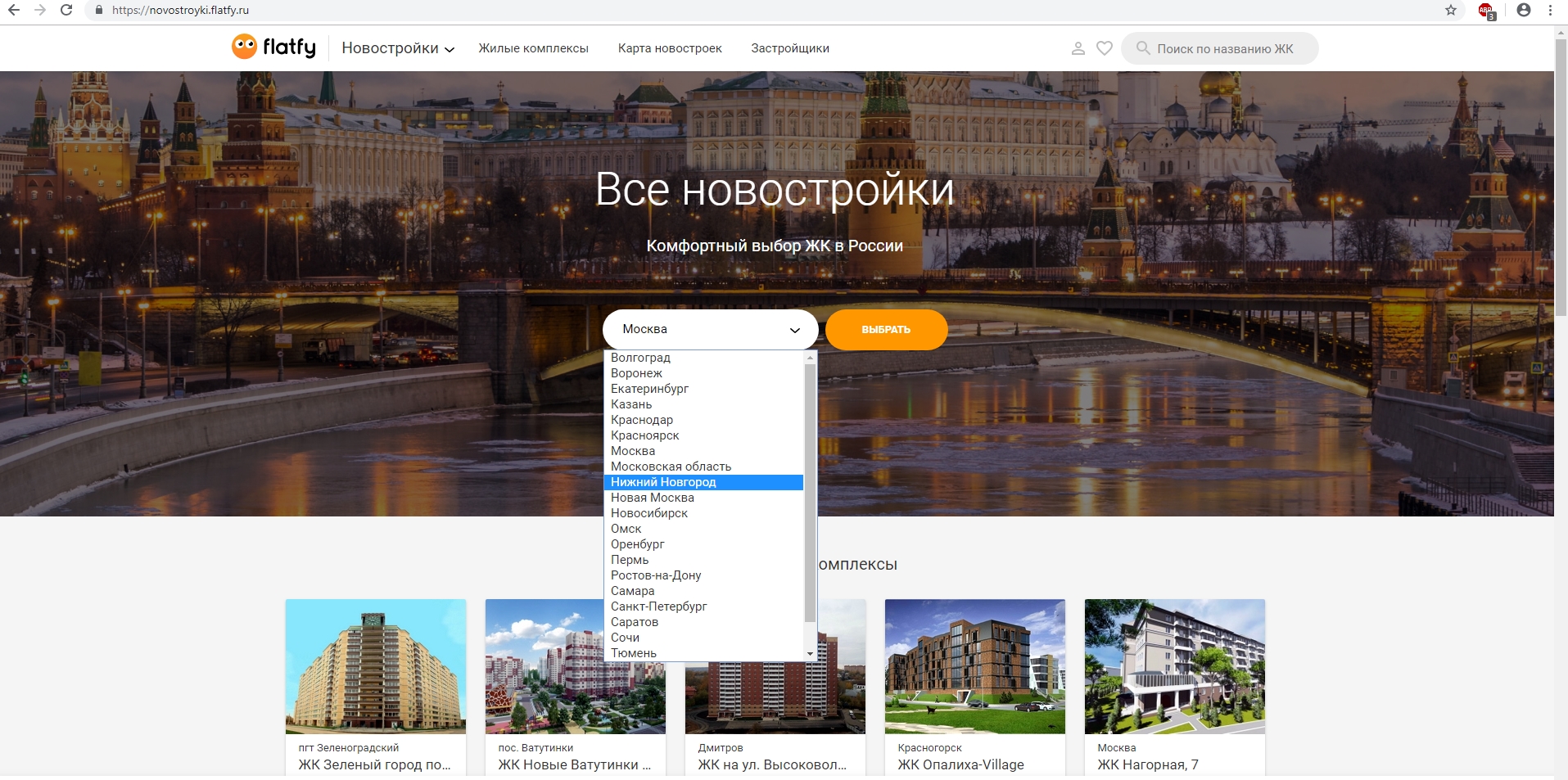Screen dimensions: 1568x780
Task: Open user account icon in site header
Action: point(1078,48)
